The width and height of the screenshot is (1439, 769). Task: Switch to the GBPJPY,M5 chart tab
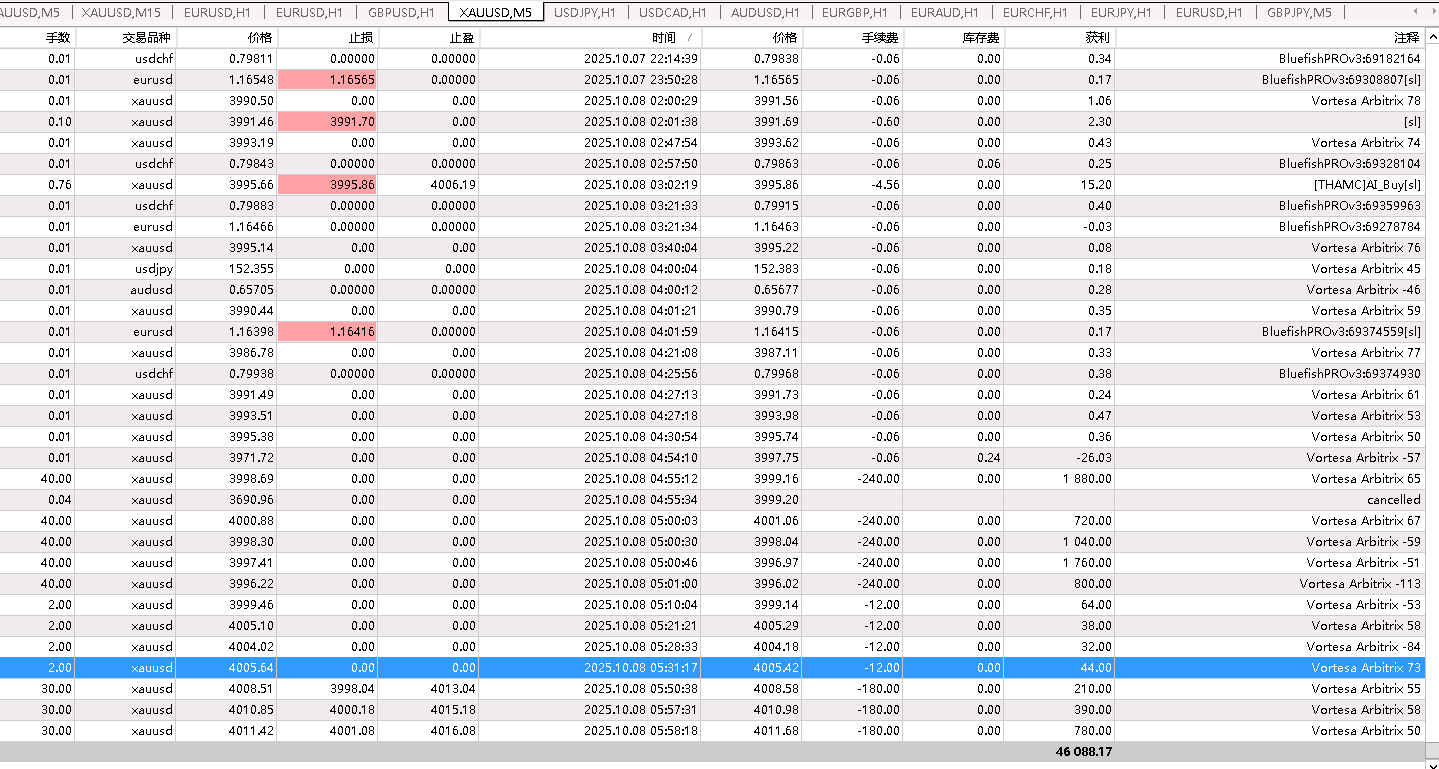pos(1299,12)
